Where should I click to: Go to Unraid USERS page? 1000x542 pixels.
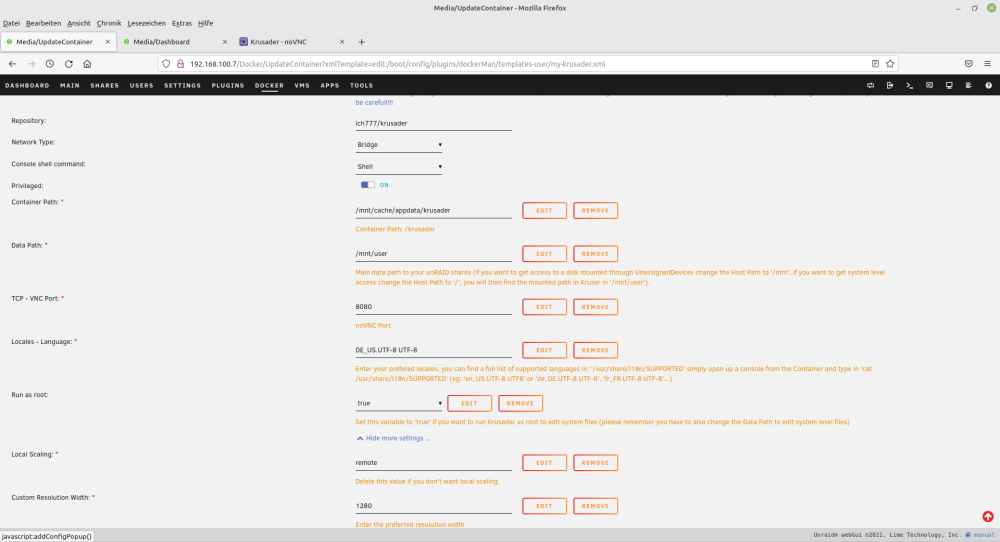pyautogui.click(x=142, y=85)
